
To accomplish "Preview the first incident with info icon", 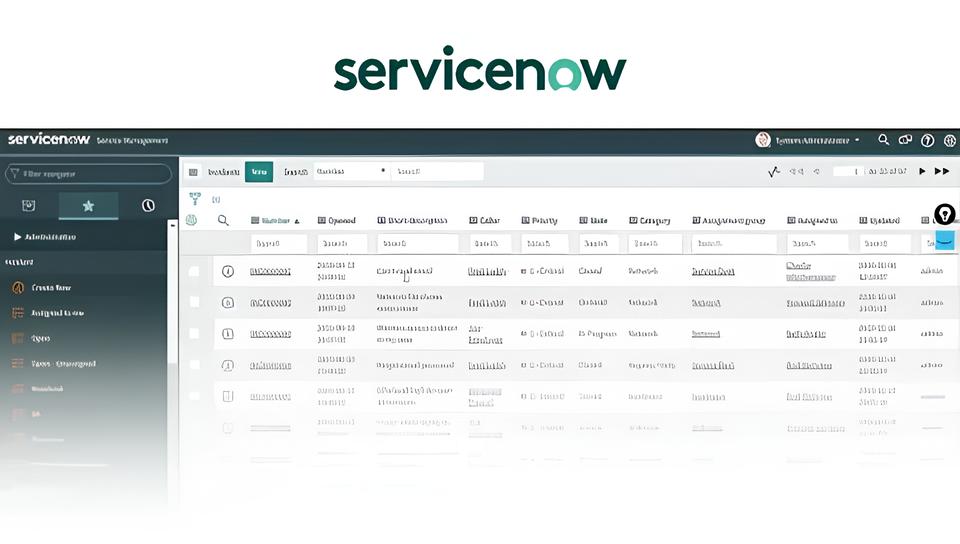I will pyautogui.click(x=228, y=271).
